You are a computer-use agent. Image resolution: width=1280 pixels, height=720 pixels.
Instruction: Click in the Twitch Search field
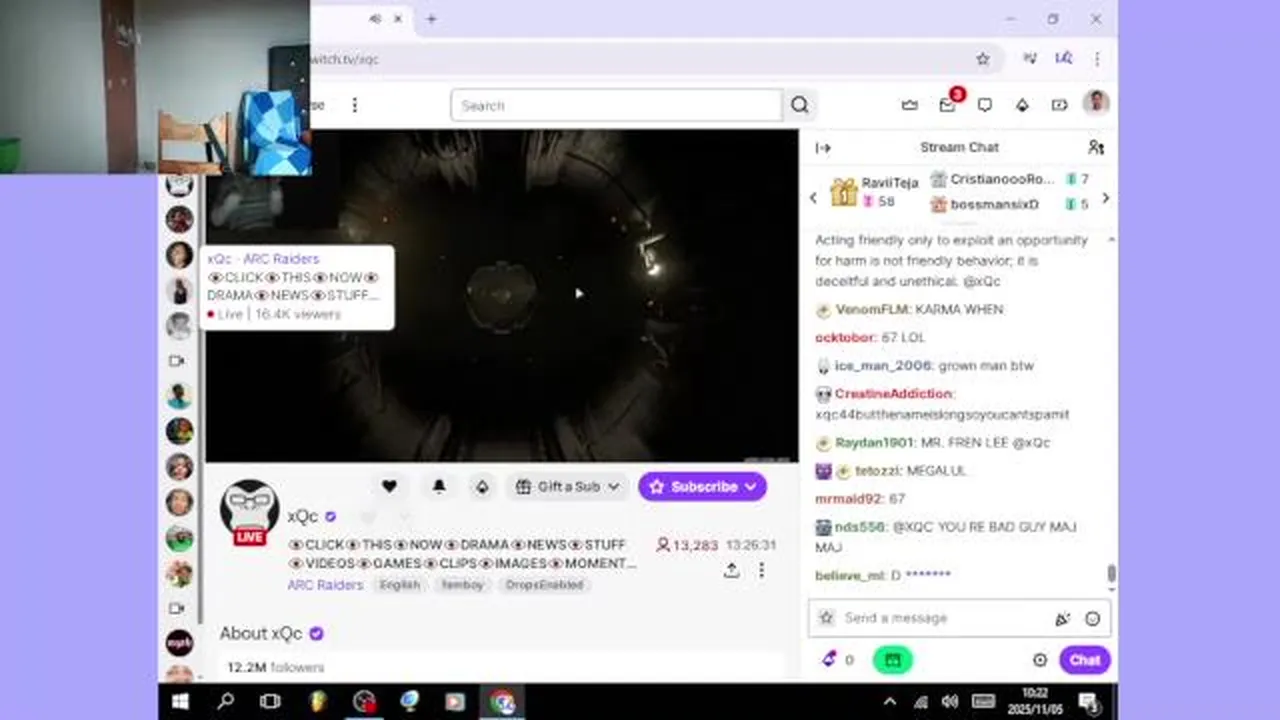[616, 105]
